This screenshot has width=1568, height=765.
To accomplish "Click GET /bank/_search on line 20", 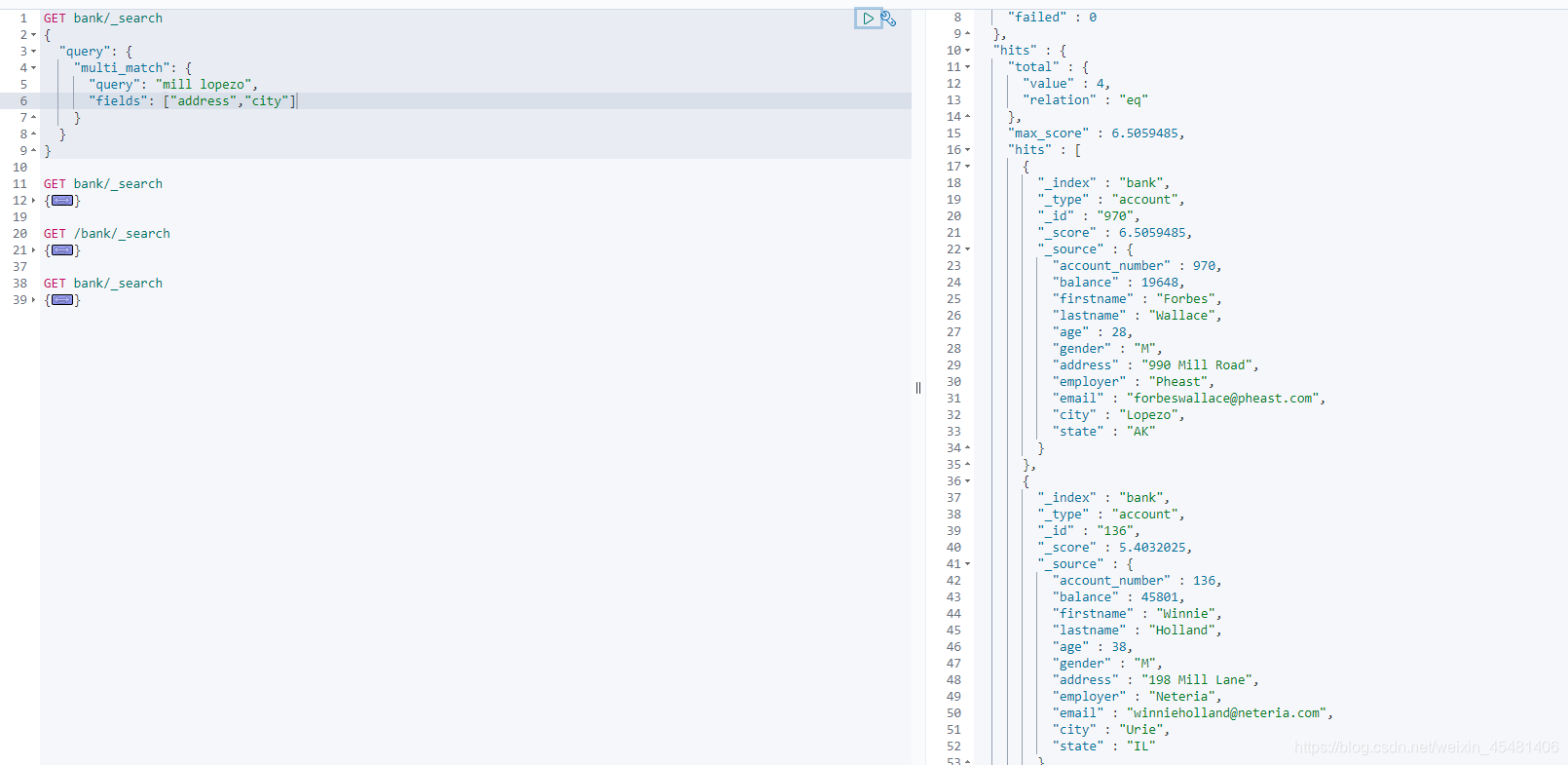I will [x=107, y=234].
